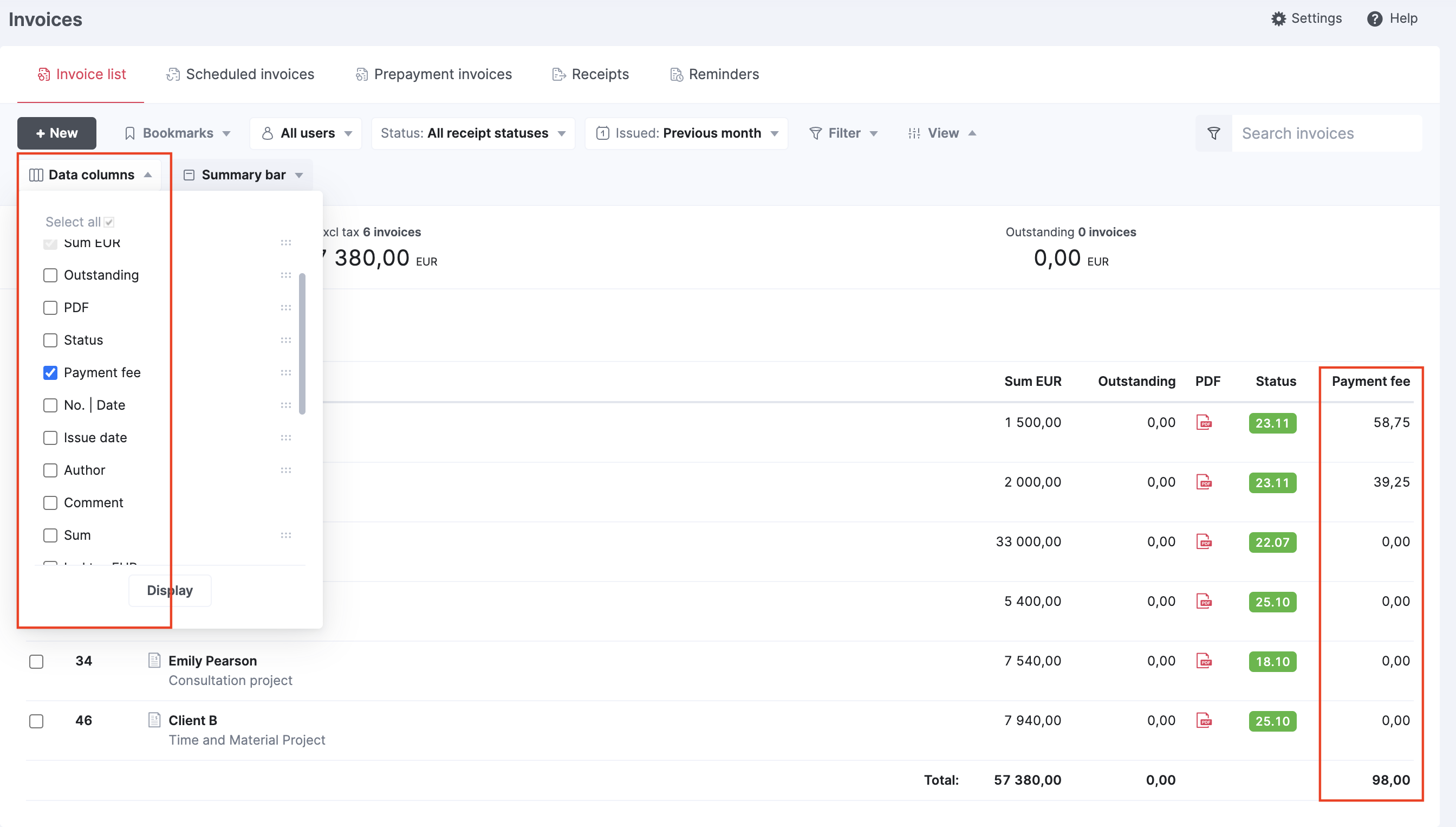Enable the Outstanding column checkbox
Image resolution: width=1456 pixels, height=827 pixels.
(x=50, y=275)
